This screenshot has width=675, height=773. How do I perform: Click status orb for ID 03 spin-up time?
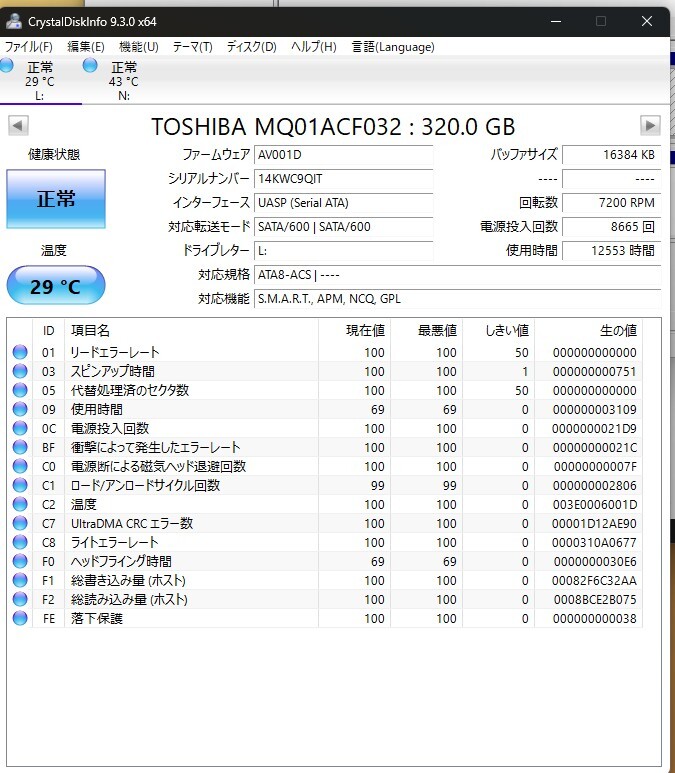pos(20,371)
